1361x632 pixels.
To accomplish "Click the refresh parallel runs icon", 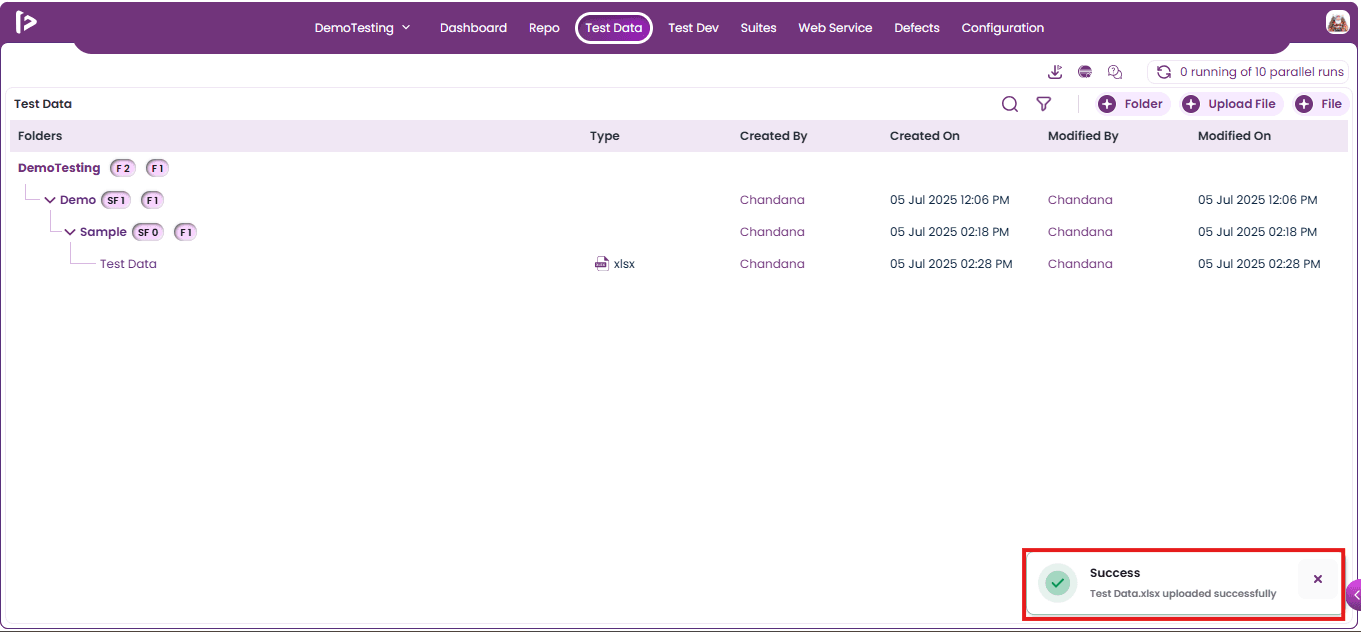I will pos(1164,72).
